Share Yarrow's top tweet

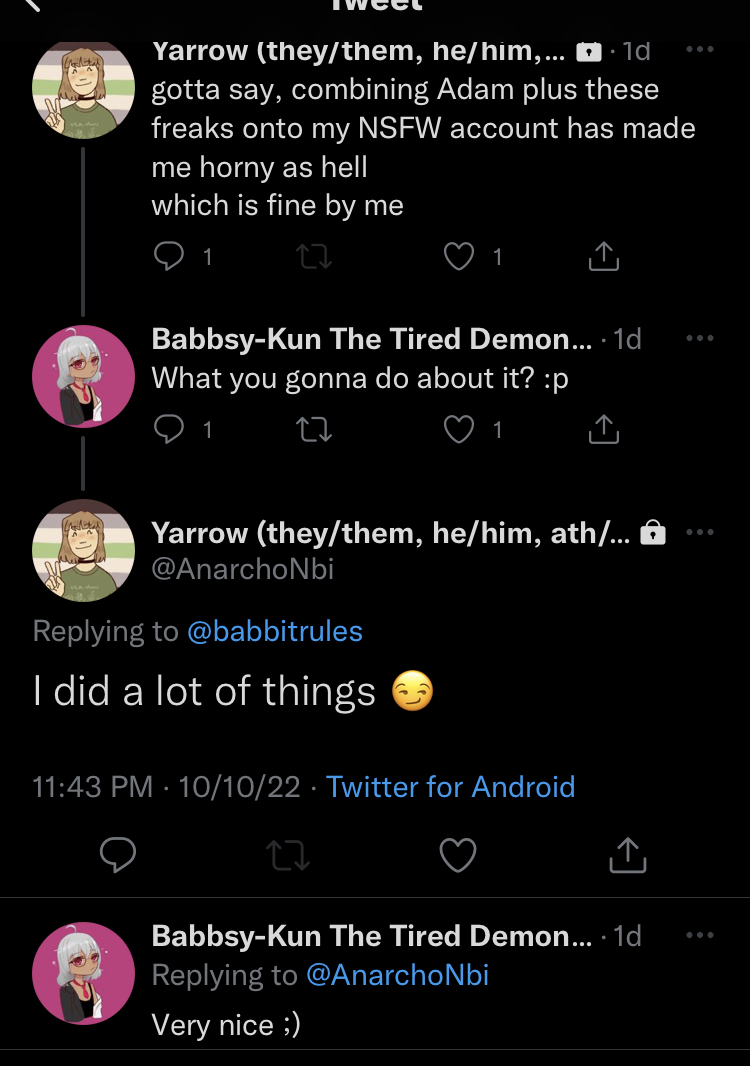604,256
